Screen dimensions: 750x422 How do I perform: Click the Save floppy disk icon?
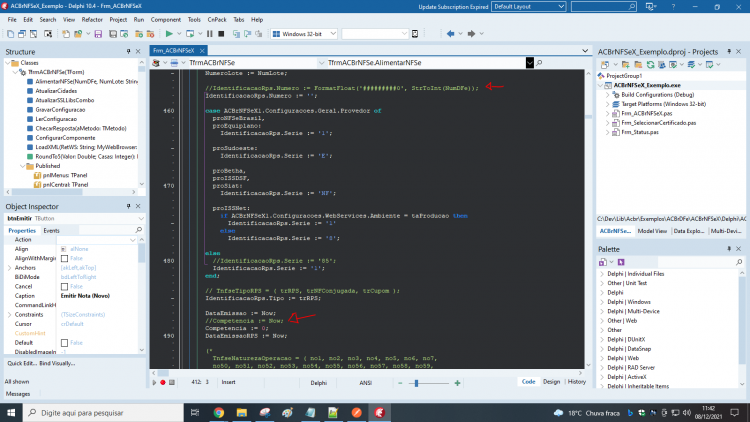[98, 34]
